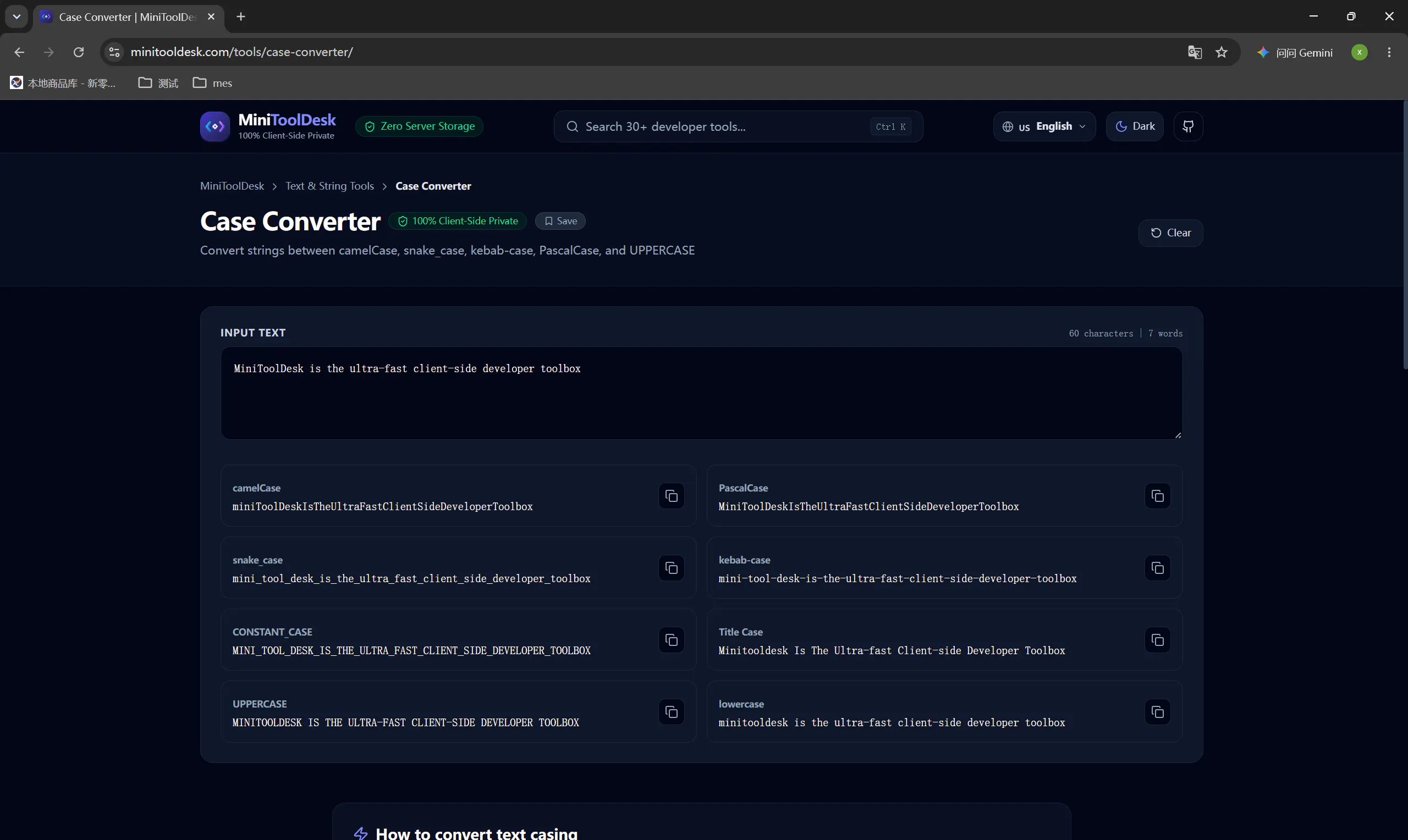This screenshot has height=840, width=1408.
Task: Click the MiniToolDesk logo icon
Action: [215, 126]
